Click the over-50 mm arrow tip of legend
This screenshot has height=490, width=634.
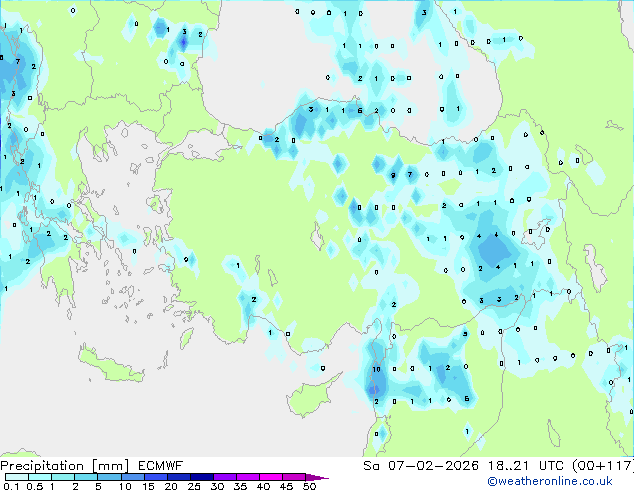(x=317, y=478)
